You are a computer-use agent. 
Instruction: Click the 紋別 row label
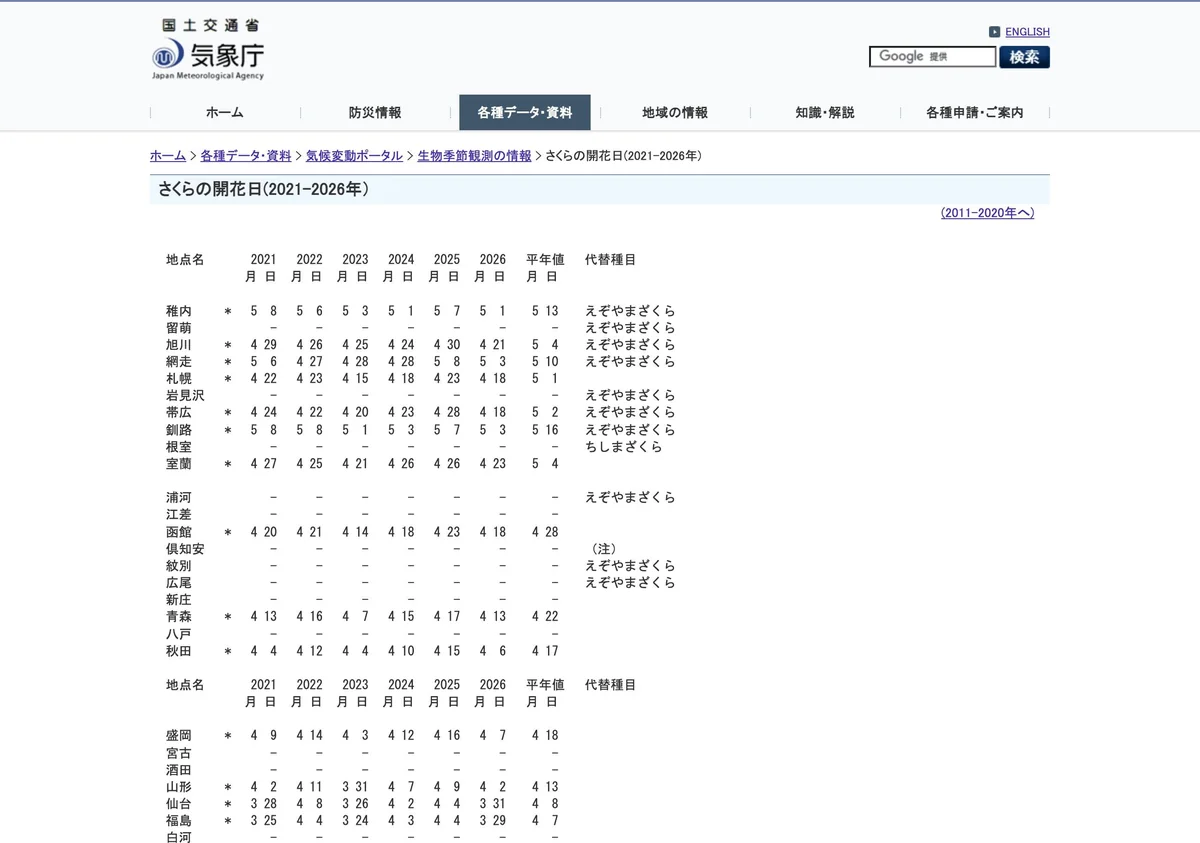179,566
